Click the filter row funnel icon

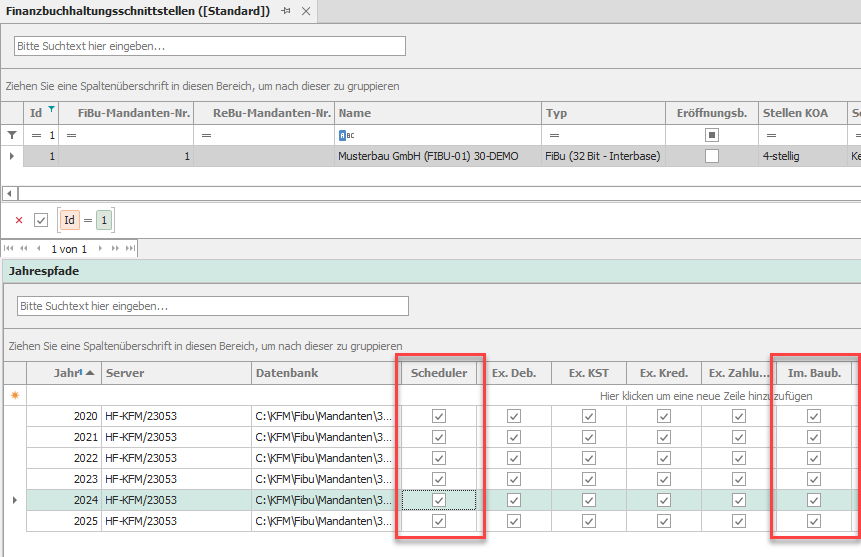click(x=12, y=135)
